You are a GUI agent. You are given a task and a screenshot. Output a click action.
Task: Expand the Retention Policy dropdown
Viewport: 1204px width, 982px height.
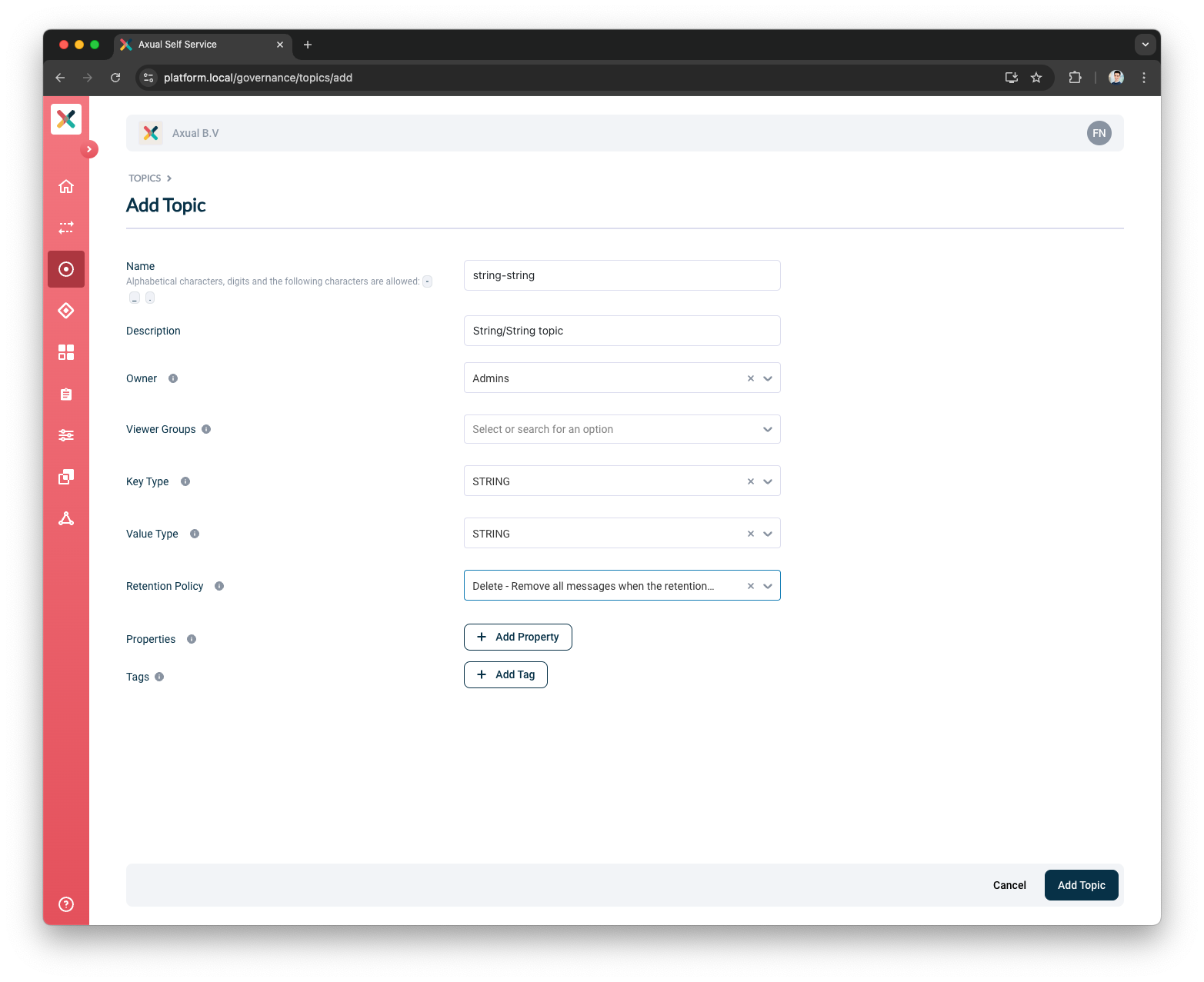coord(767,585)
